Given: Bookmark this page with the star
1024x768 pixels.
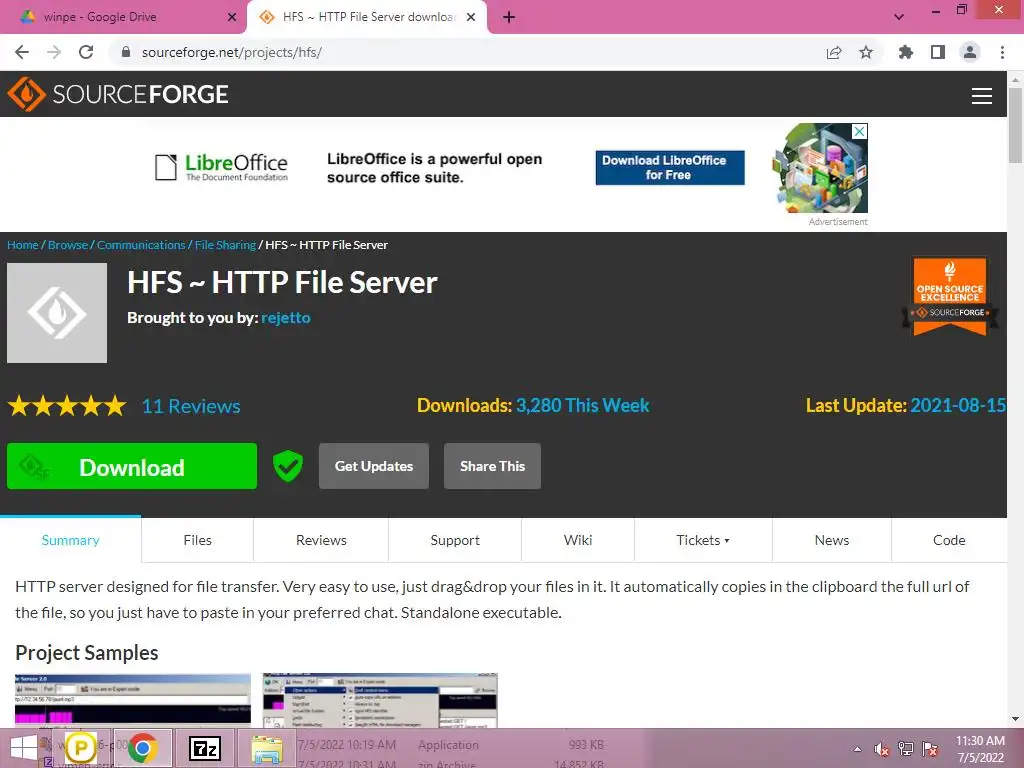Looking at the screenshot, I should (866, 52).
